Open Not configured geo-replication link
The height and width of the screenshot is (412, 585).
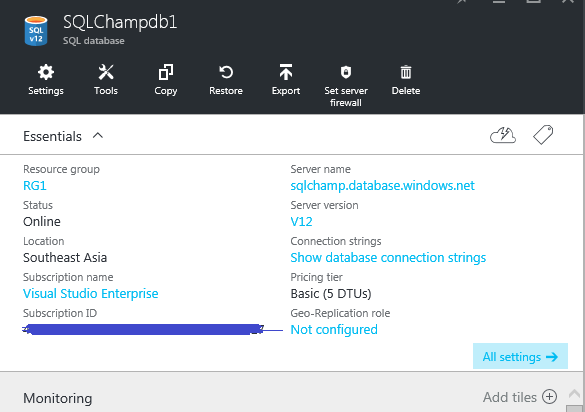click(x=334, y=330)
